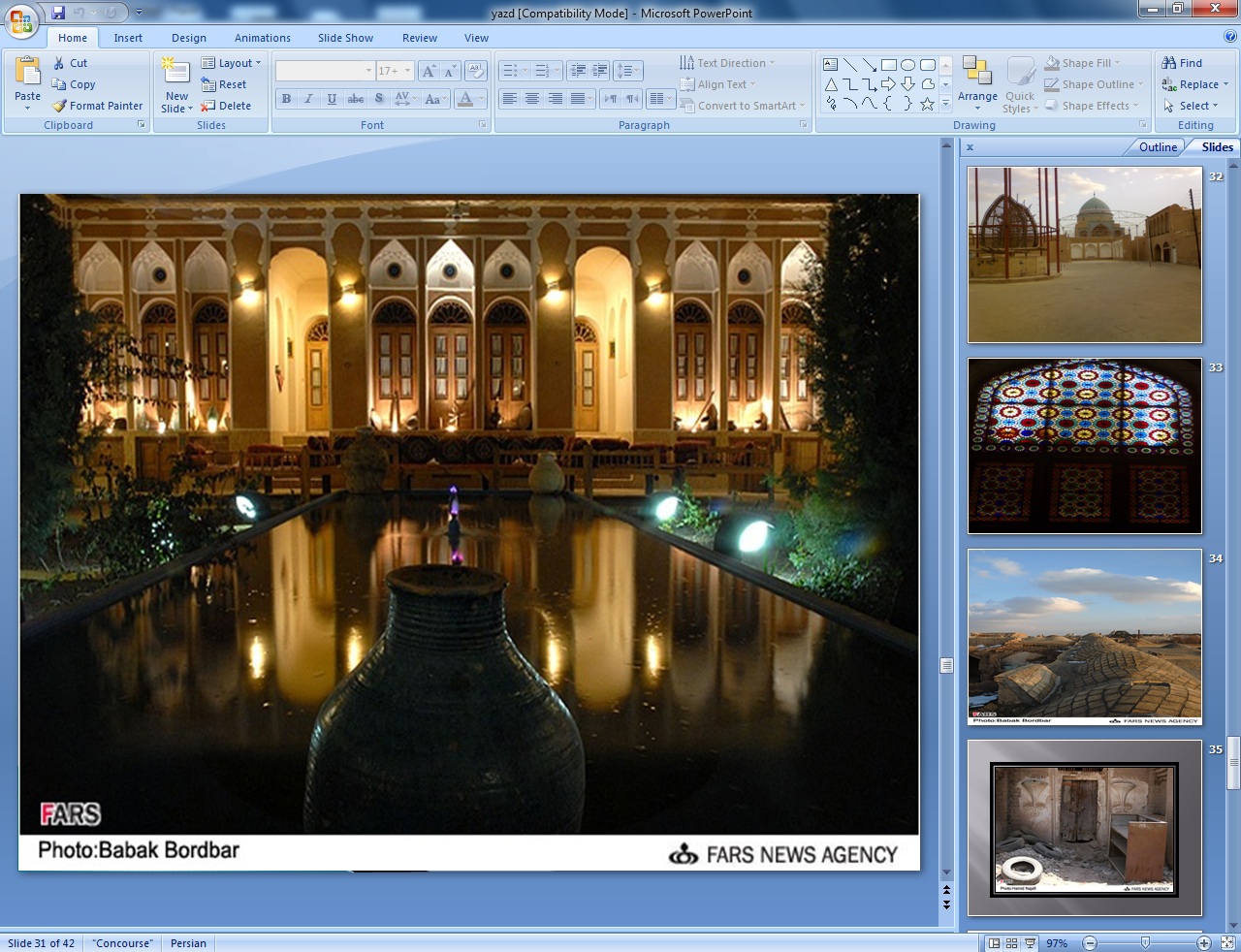This screenshot has width=1241, height=952.
Task: Click the Find binoculars icon
Action: tap(1169, 63)
